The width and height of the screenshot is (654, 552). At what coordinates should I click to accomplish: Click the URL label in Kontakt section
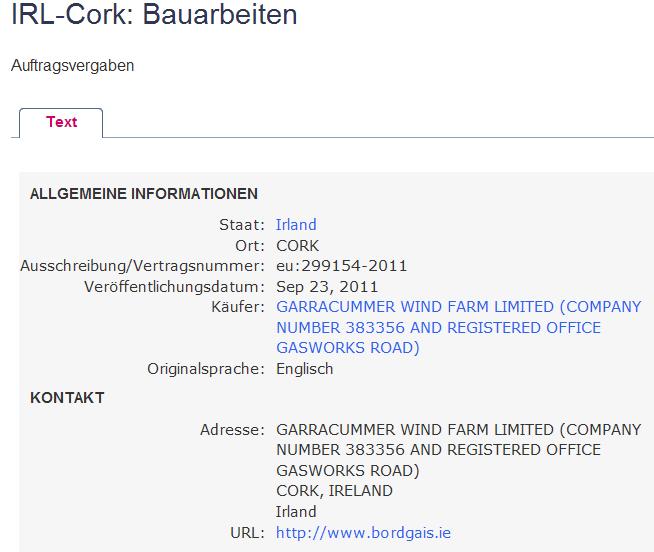pos(248,533)
